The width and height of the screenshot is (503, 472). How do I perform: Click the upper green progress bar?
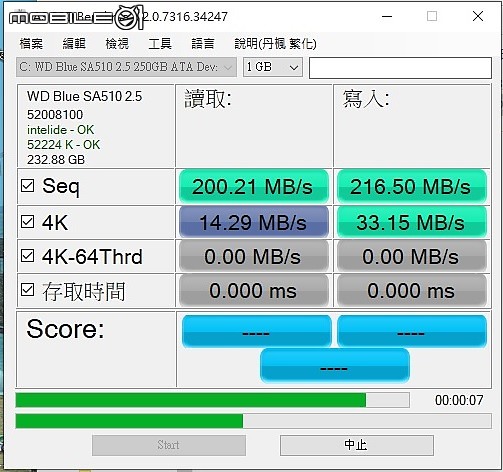tap(212, 400)
